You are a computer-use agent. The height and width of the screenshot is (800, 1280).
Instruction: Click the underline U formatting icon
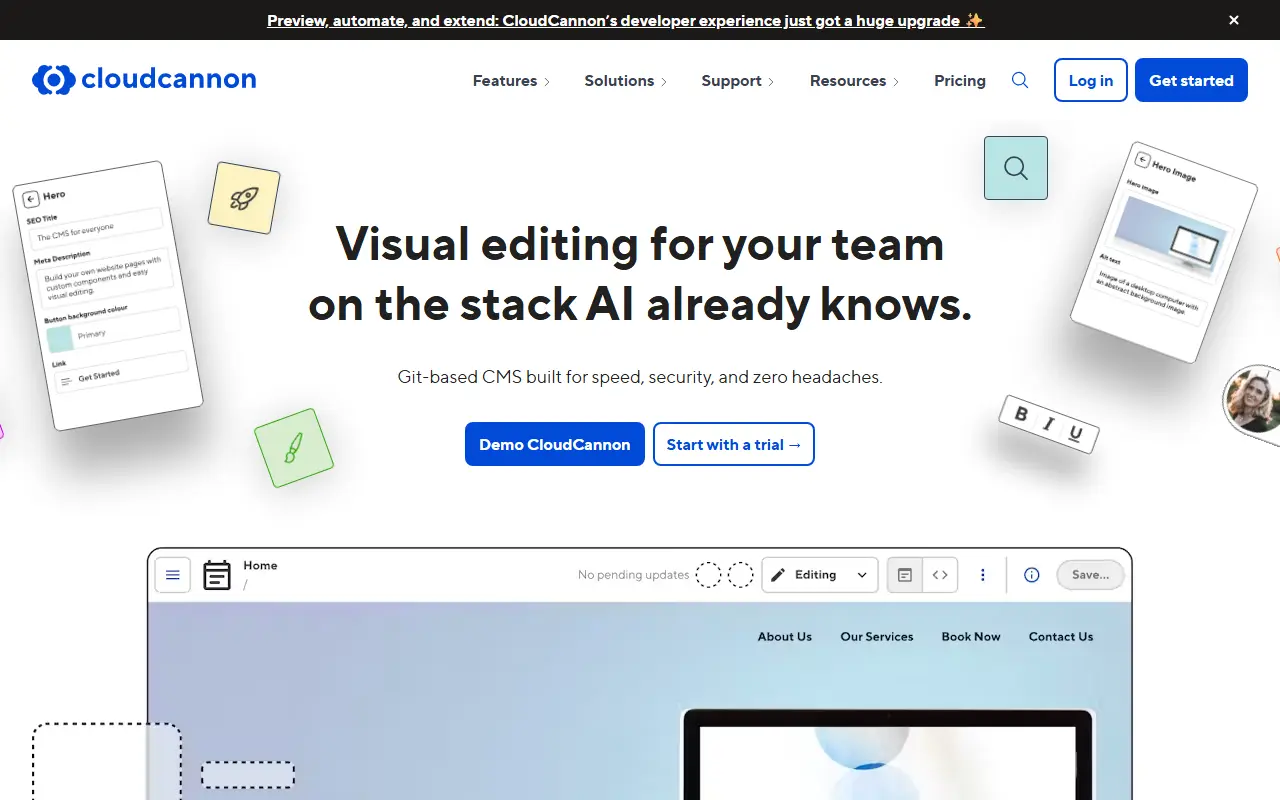click(1076, 433)
